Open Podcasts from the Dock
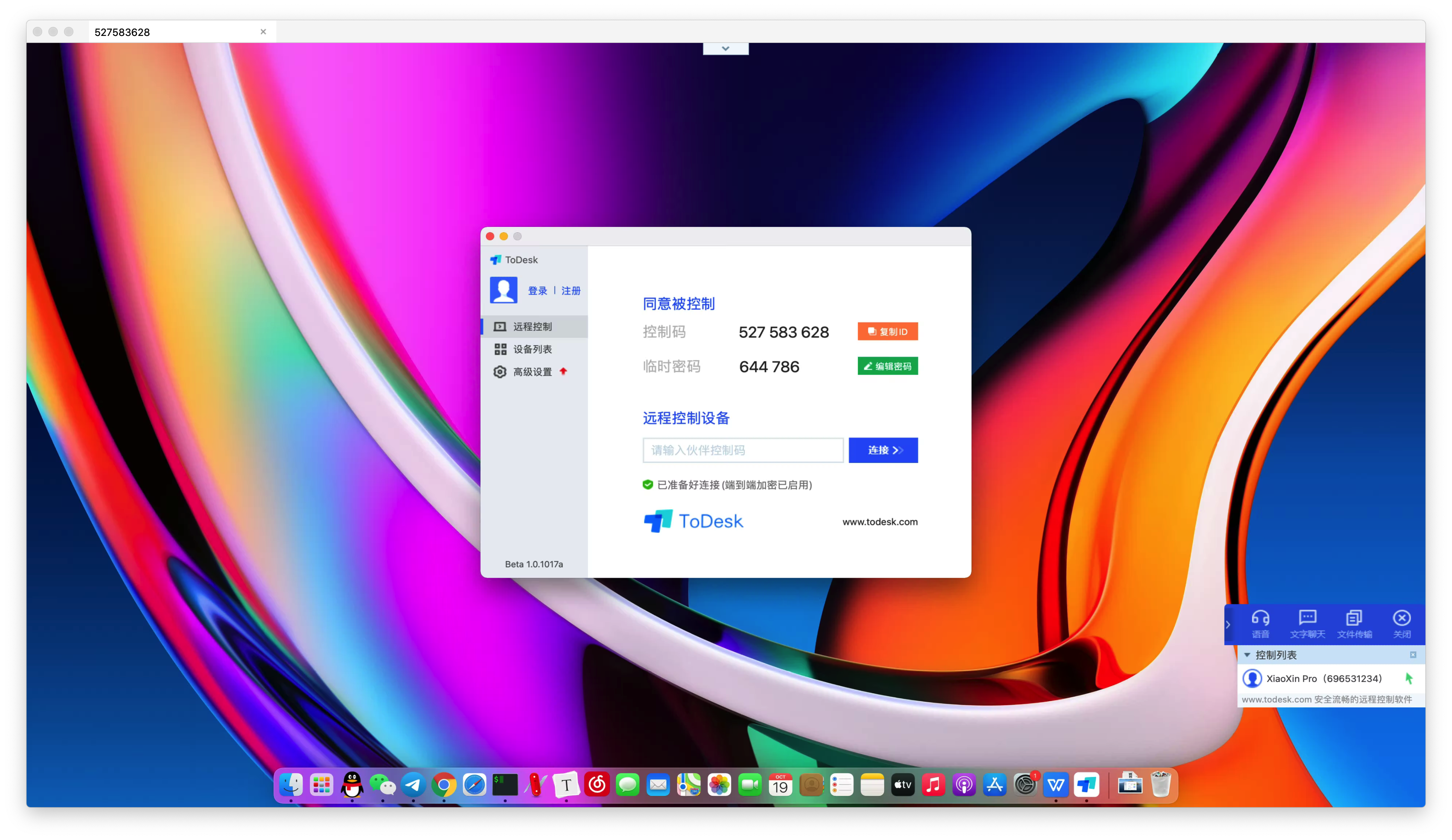Viewport: 1452px width, 840px height. click(964, 784)
